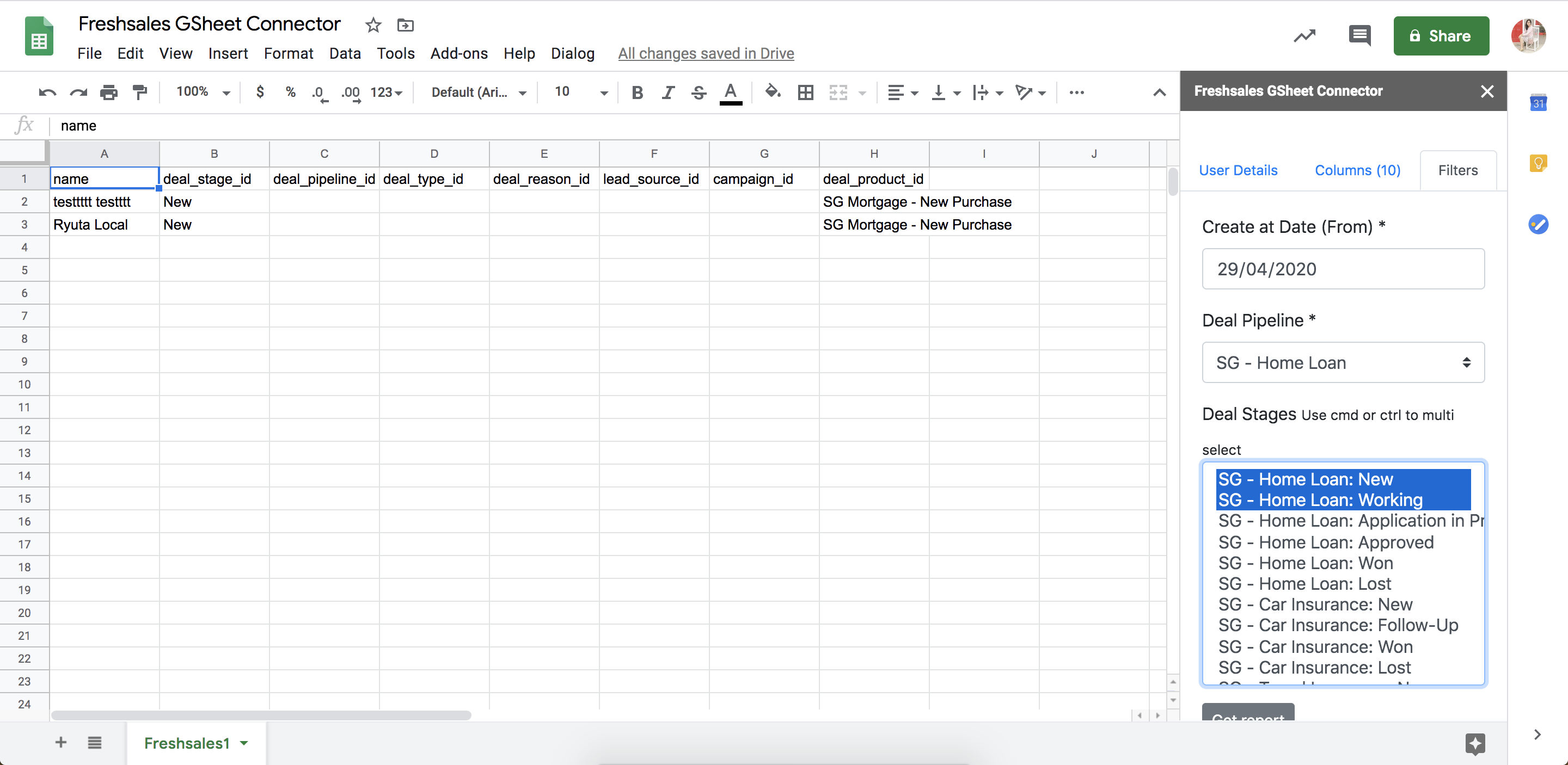Click the Undo icon

point(47,92)
